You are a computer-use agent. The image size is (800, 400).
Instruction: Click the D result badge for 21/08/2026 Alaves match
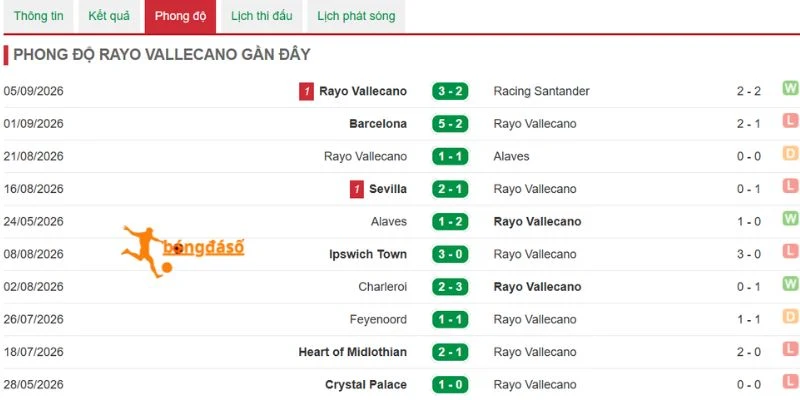click(790, 154)
